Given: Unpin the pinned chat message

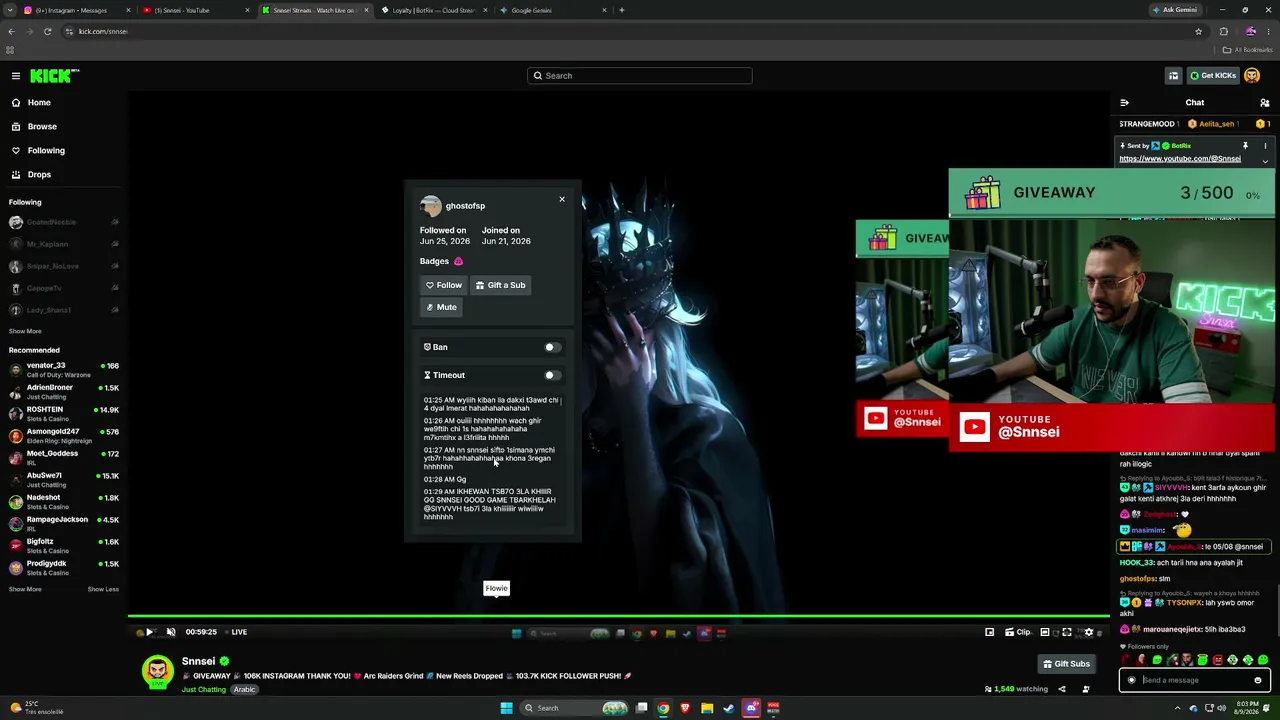Looking at the screenshot, I should click(x=1245, y=146).
